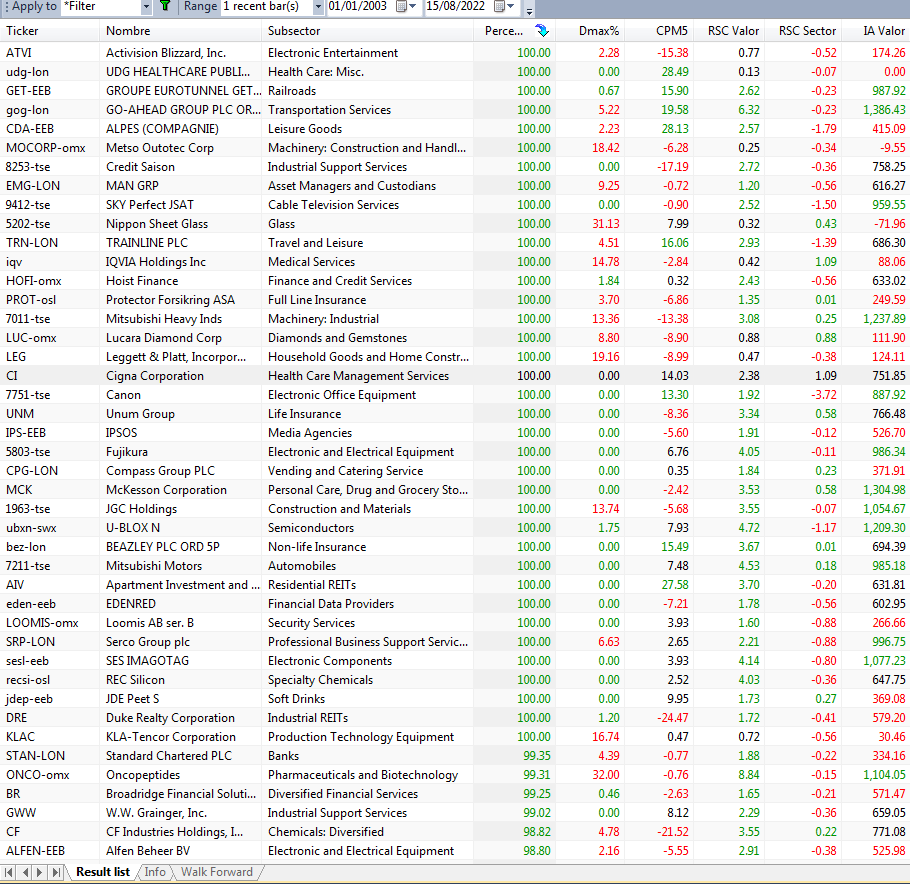Screen dimensions: 910x884
Task: Open the toolbar overflow options arrow
Action: [x=529, y=10]
